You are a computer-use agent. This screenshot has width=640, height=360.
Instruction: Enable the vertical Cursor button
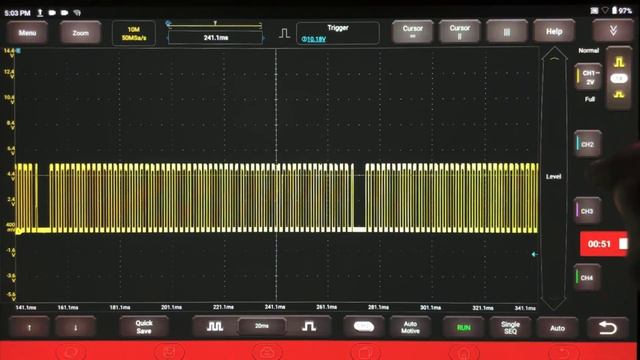(x=459, y=32)
